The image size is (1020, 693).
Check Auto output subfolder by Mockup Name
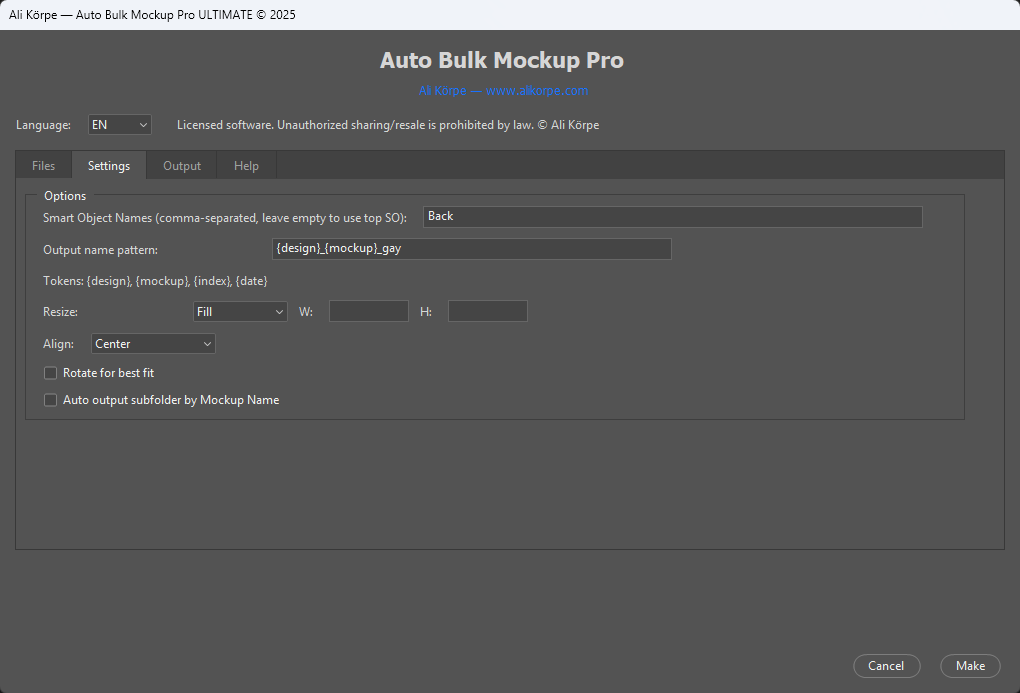click(x=50, y=400)
